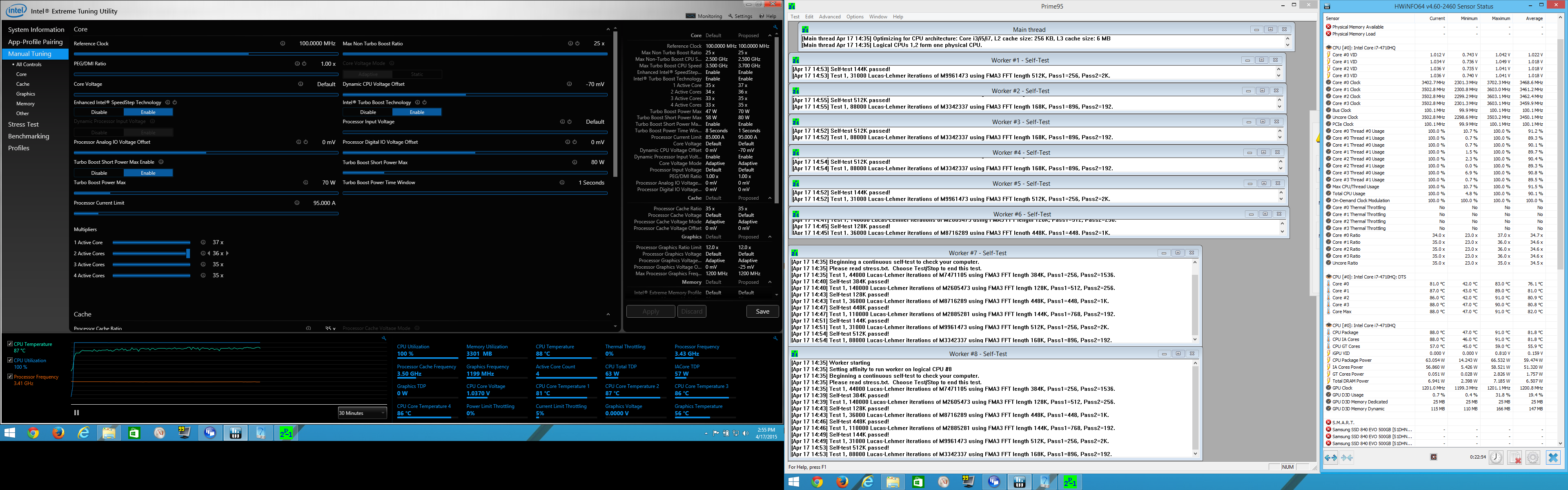This screenshot has width=1568, height=490.
Task: Open Prime95 Advanced menu
Action: coord(829,17)
